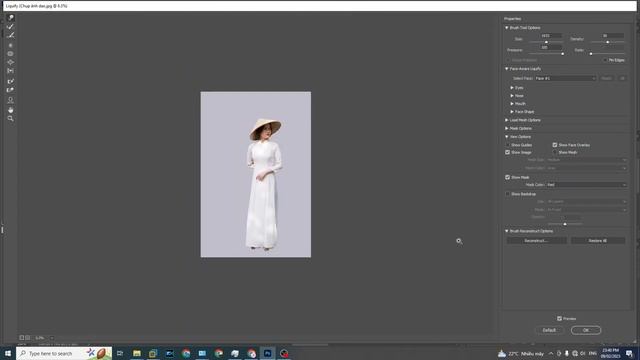This screenshot has width=640, height=360.
Task: Select the Hand tool
Action: click(11, 110)
